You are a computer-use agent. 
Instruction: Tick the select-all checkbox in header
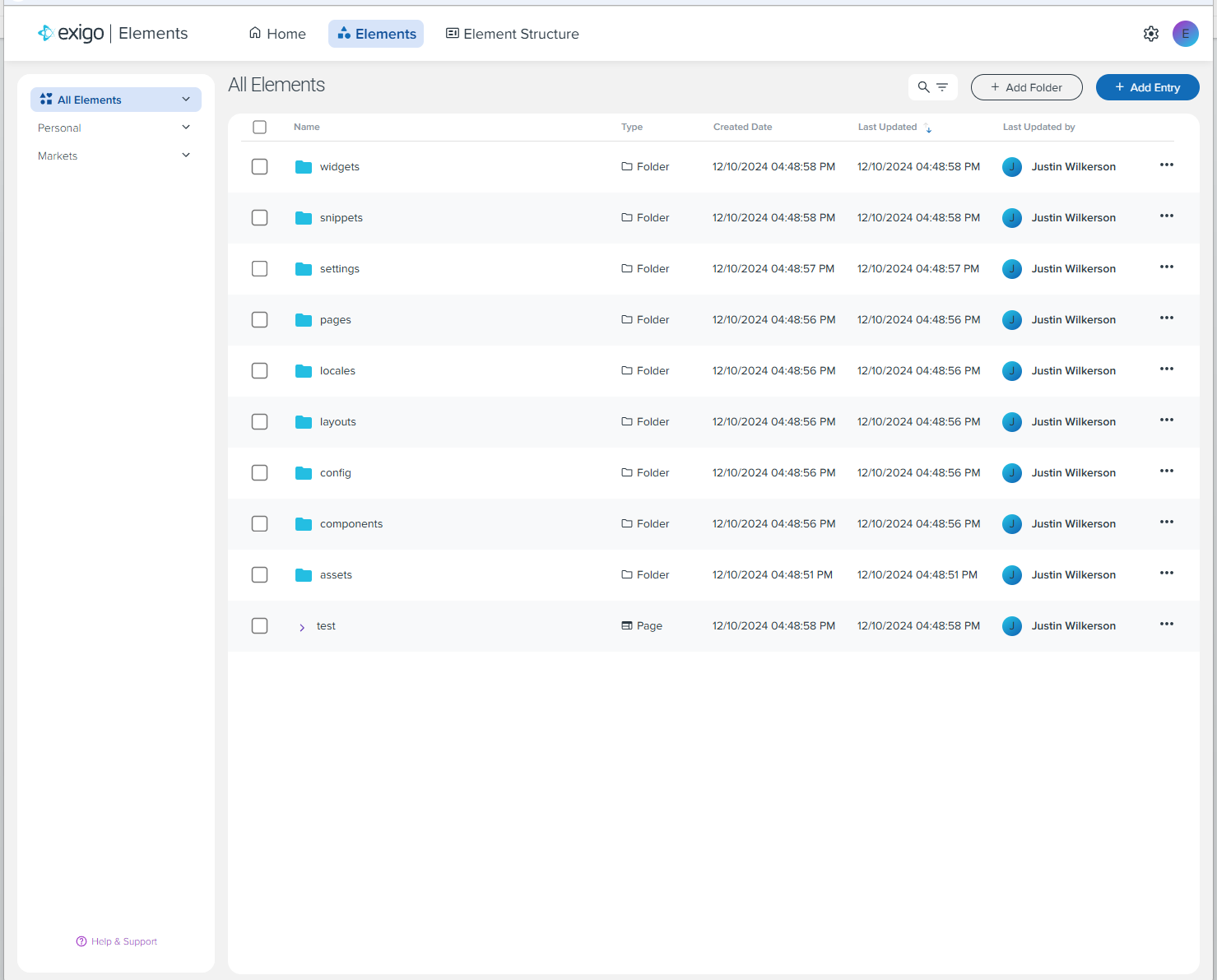[260, 128]
